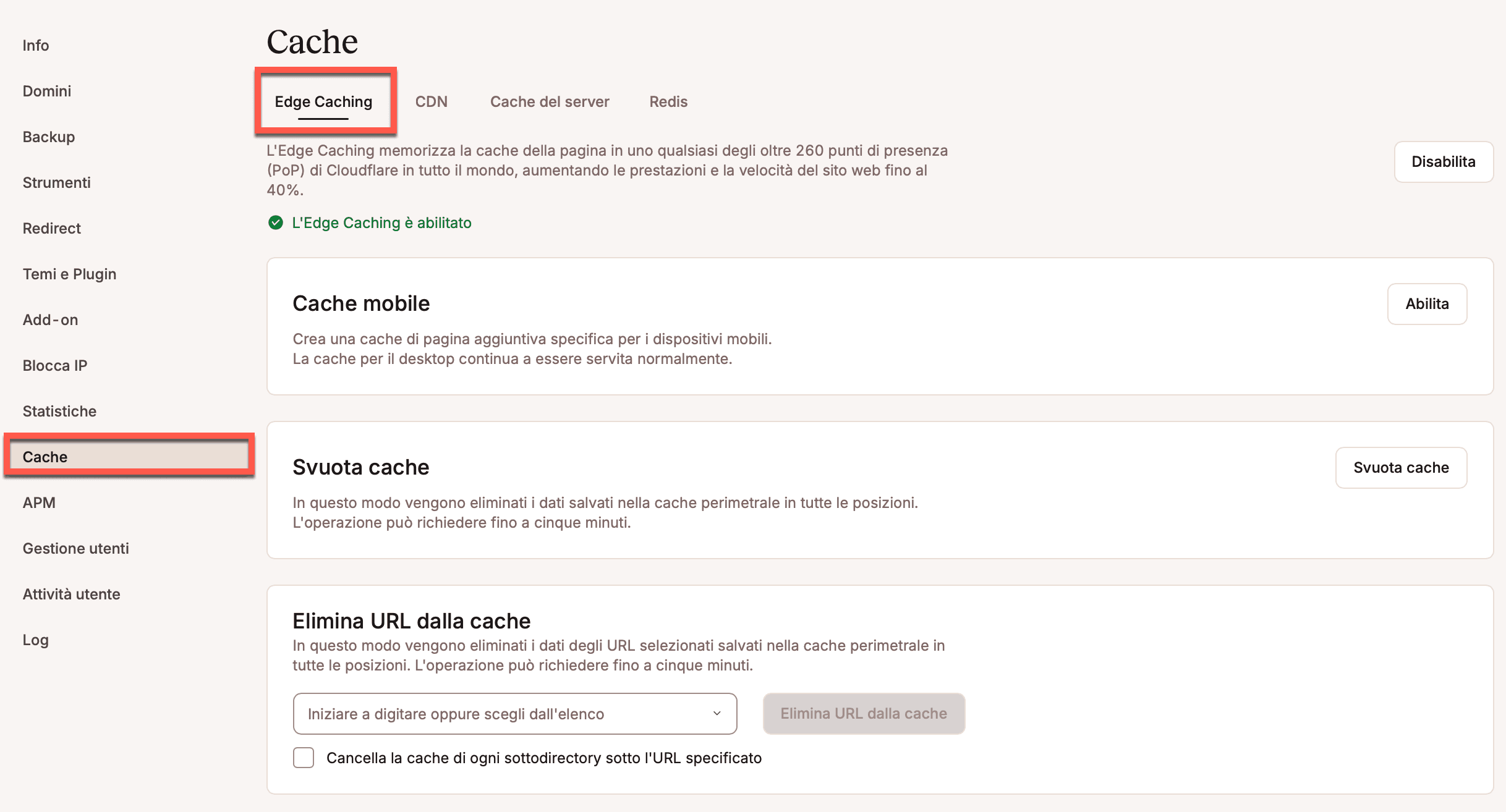
Task: Click the Svuota cache button
Action: [1400, 468]
